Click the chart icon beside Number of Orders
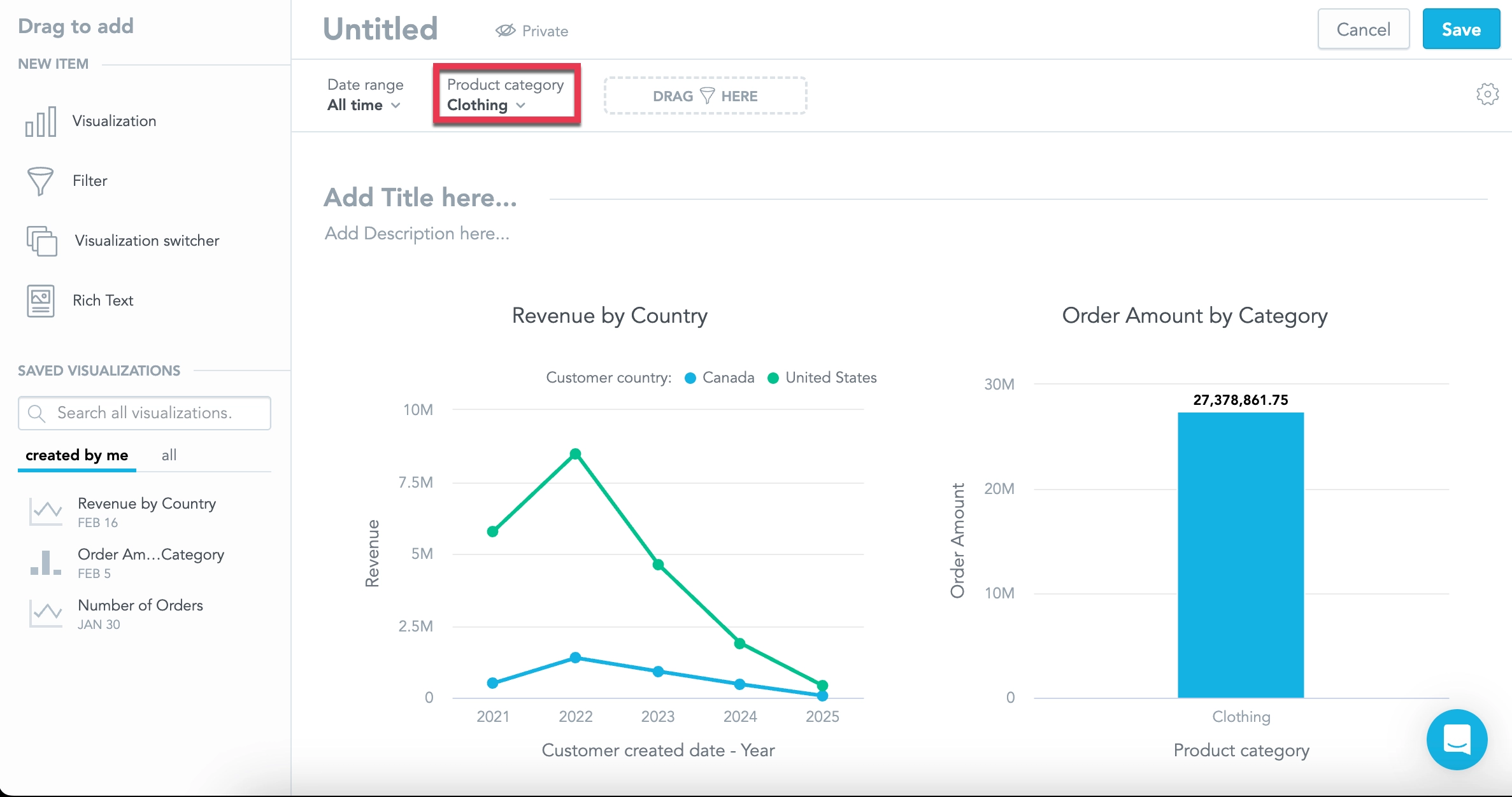 (x=45, y=613)
